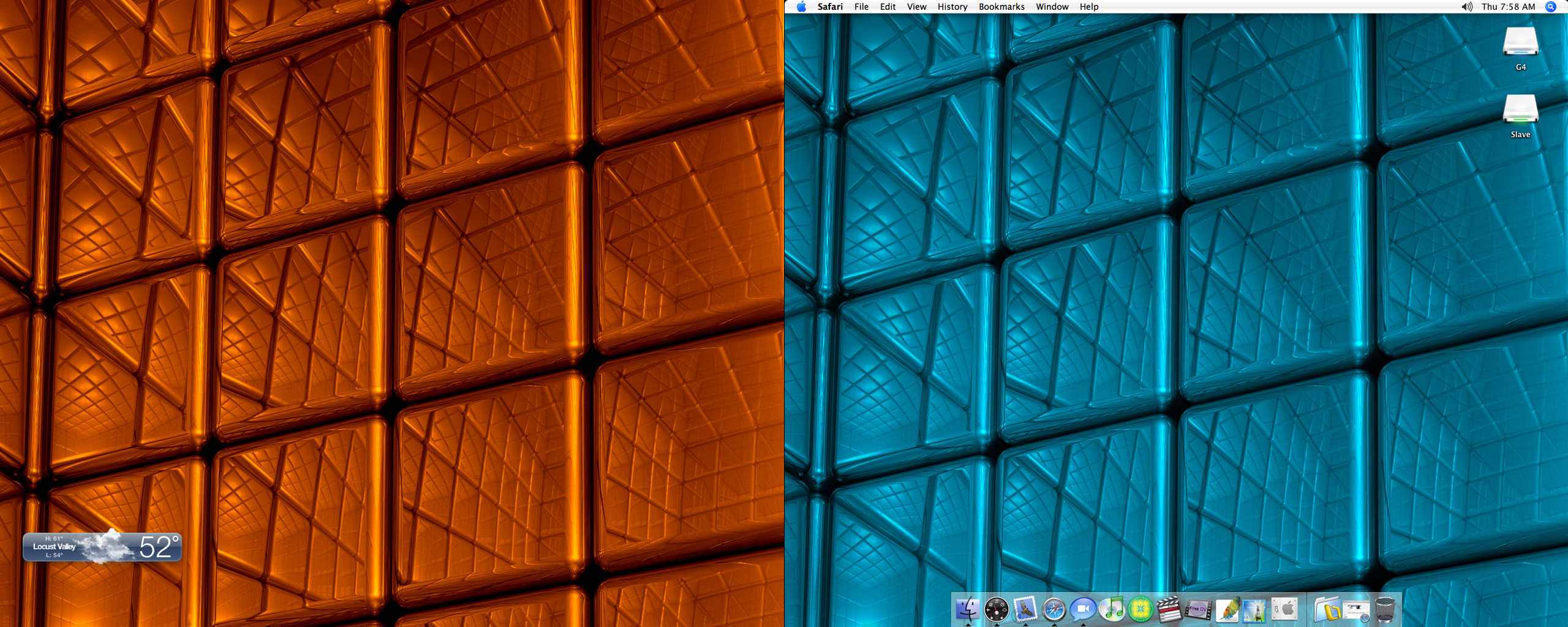Open the View menu
1568x627 pixels.
click(x=916, y=7)
